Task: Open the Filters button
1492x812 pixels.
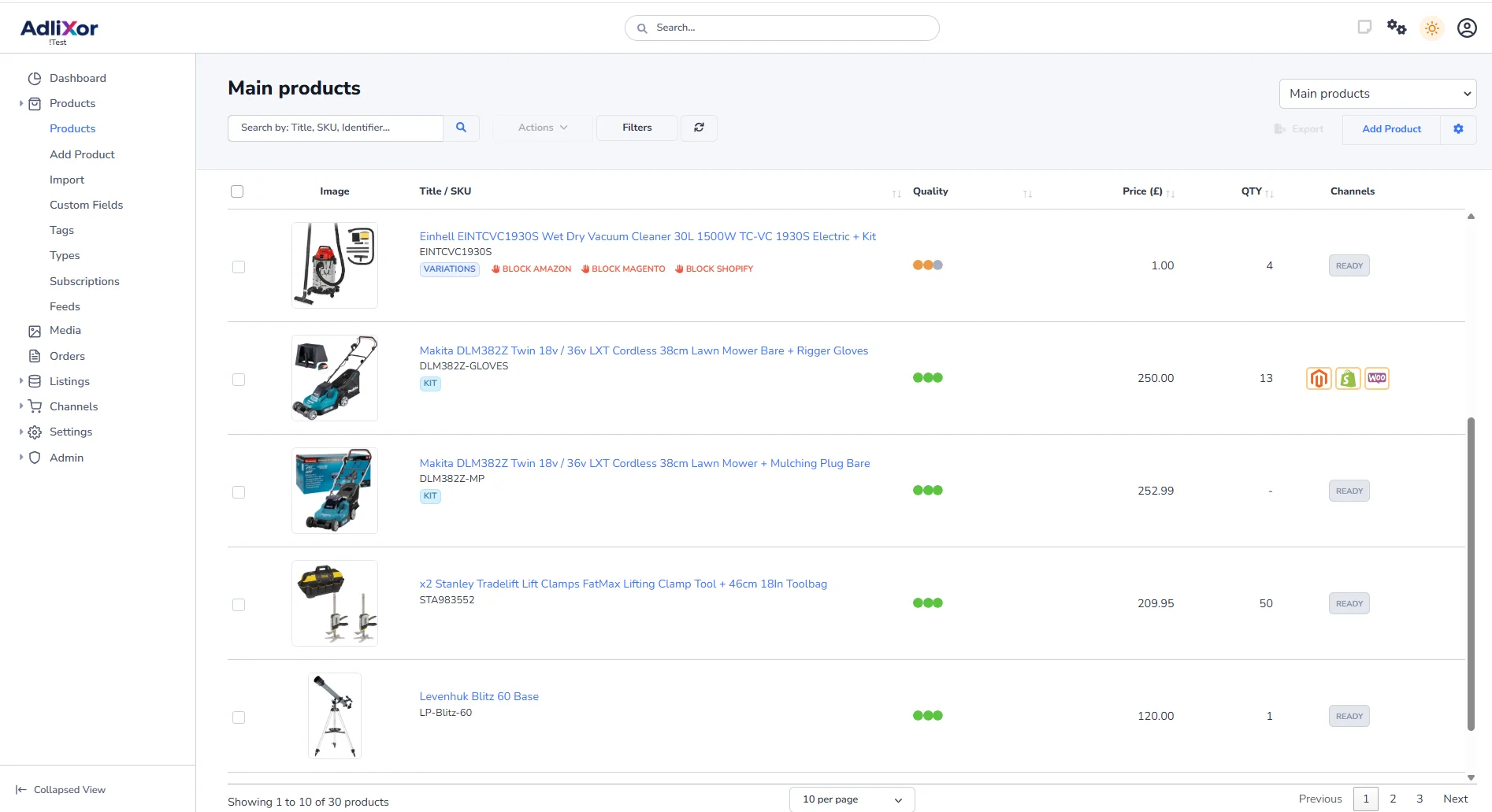Action: 637,128
